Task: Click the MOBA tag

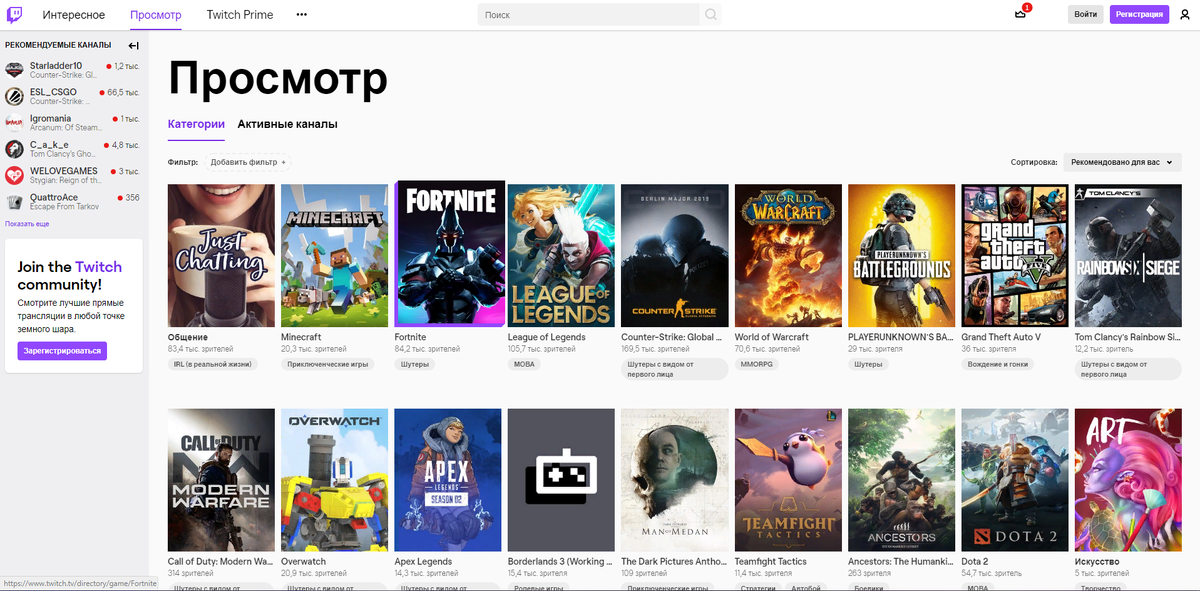Action: pos(525,364)
